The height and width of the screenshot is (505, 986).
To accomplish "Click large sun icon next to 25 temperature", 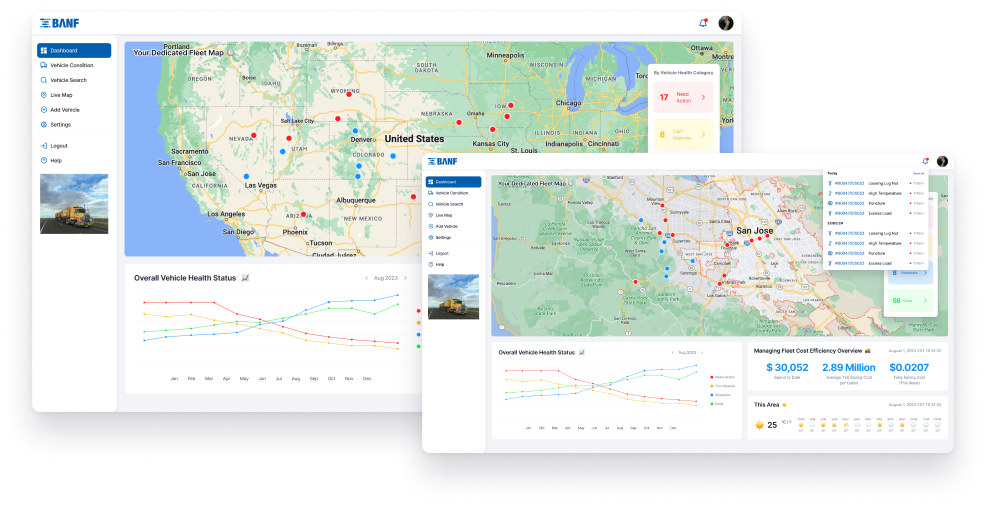I will tap(759, 425).
